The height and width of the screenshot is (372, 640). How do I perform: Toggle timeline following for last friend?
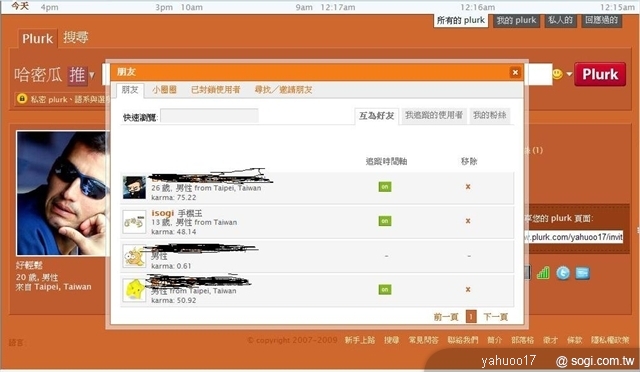[x=384, y=290]
